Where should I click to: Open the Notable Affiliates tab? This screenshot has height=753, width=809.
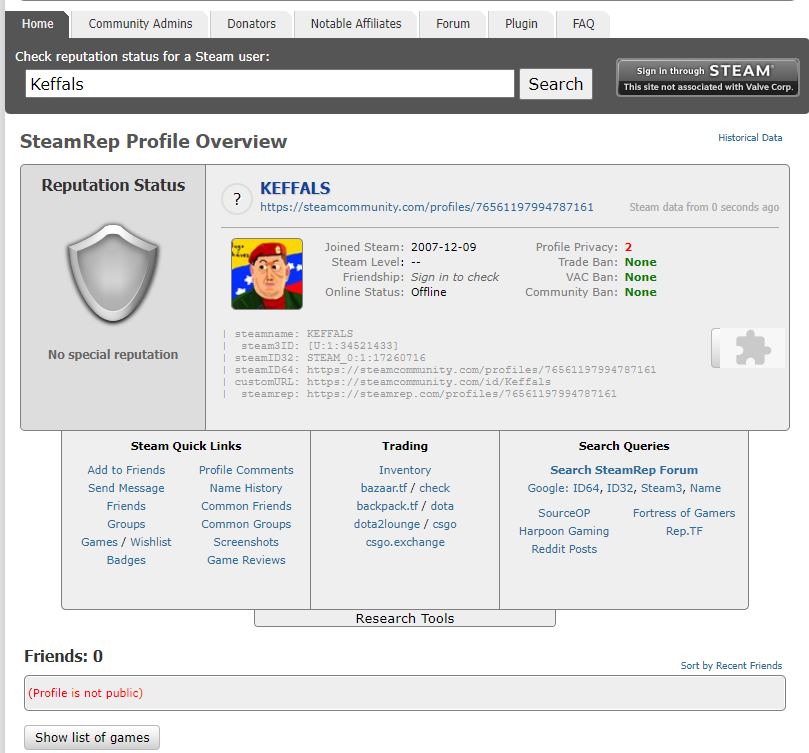356,24
